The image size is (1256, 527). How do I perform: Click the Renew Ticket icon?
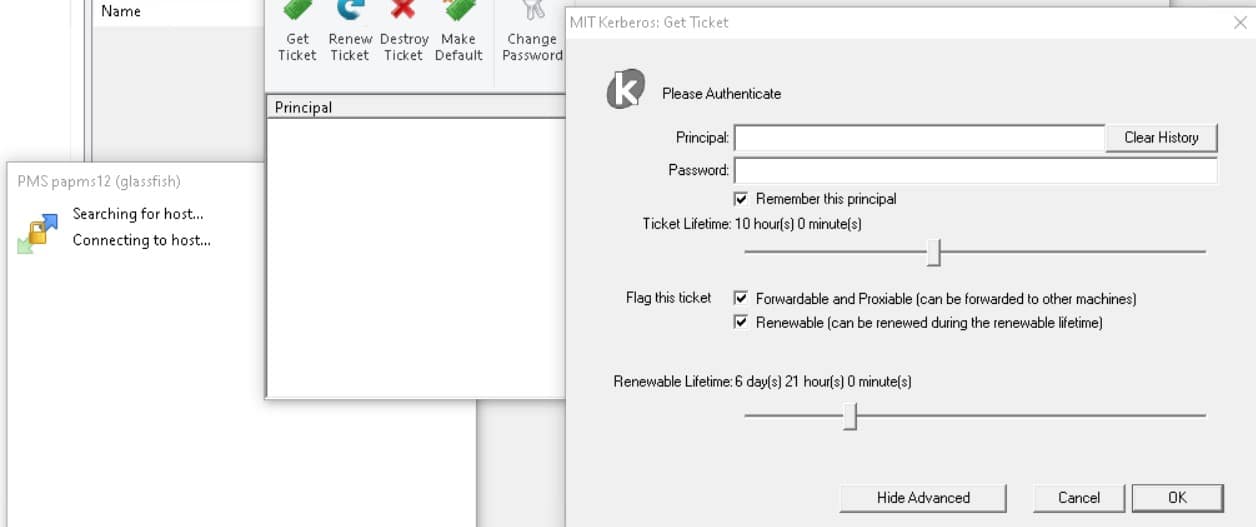(350, 10)
